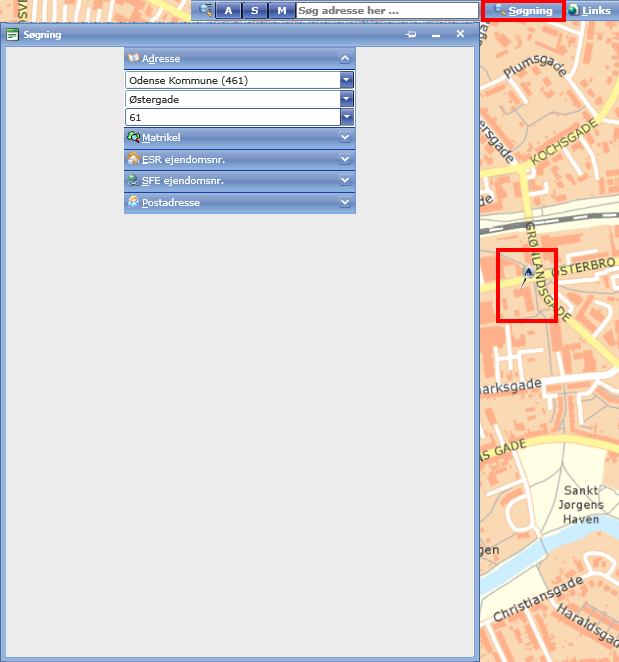The image size is (619, 662).
Task: Expand the SFE ejendomsnr. chevron
Action: coord(345,180)
